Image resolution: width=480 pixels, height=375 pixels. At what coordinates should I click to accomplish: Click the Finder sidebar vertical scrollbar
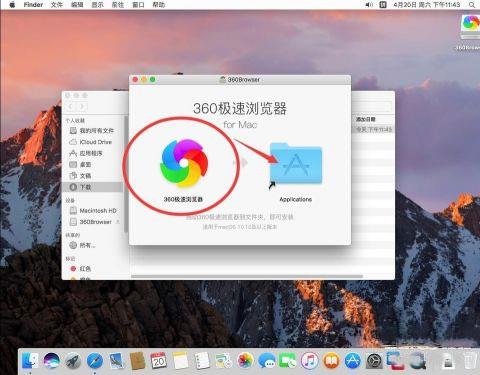(126, 174)
